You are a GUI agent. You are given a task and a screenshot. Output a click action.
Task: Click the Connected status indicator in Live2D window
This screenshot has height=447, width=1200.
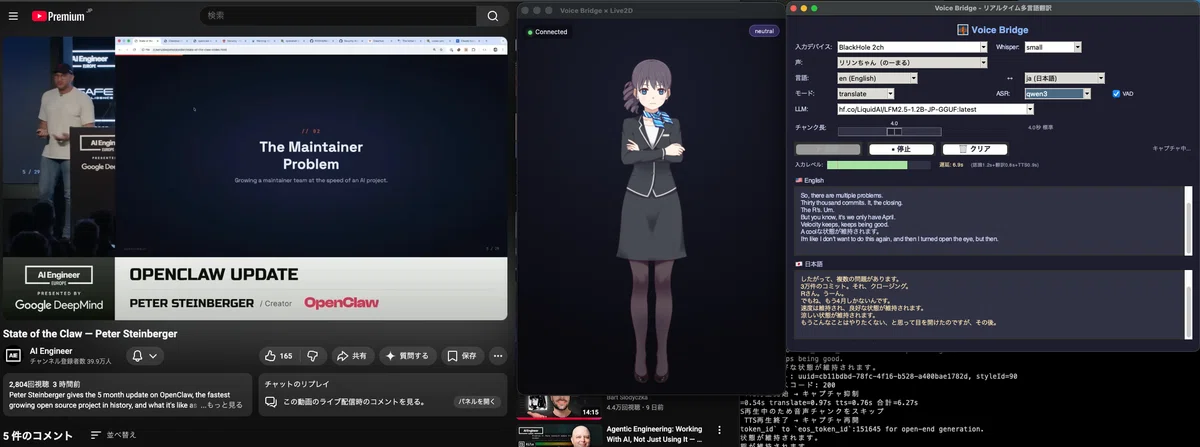[x=547, y=32]
